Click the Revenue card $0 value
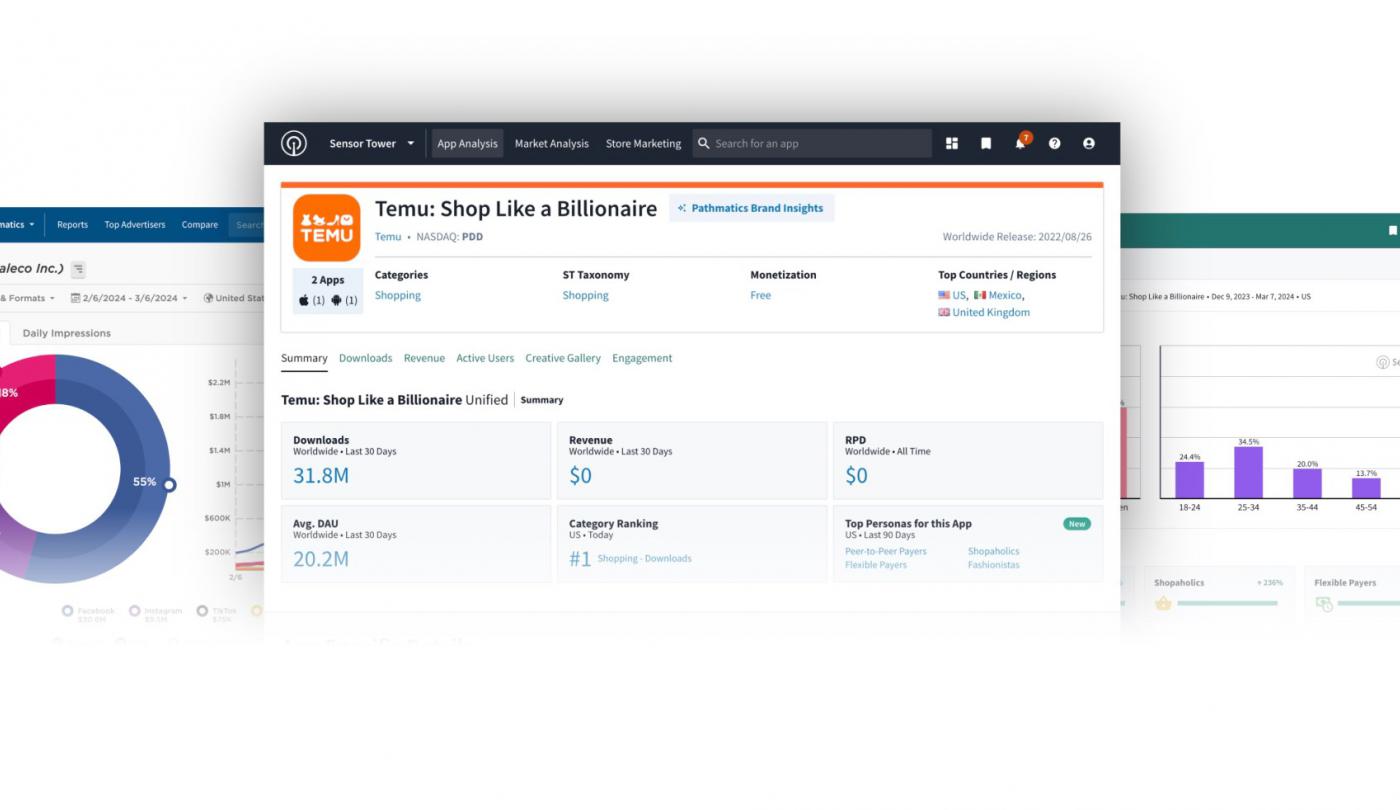1400x810 pixels. point(580,476)
